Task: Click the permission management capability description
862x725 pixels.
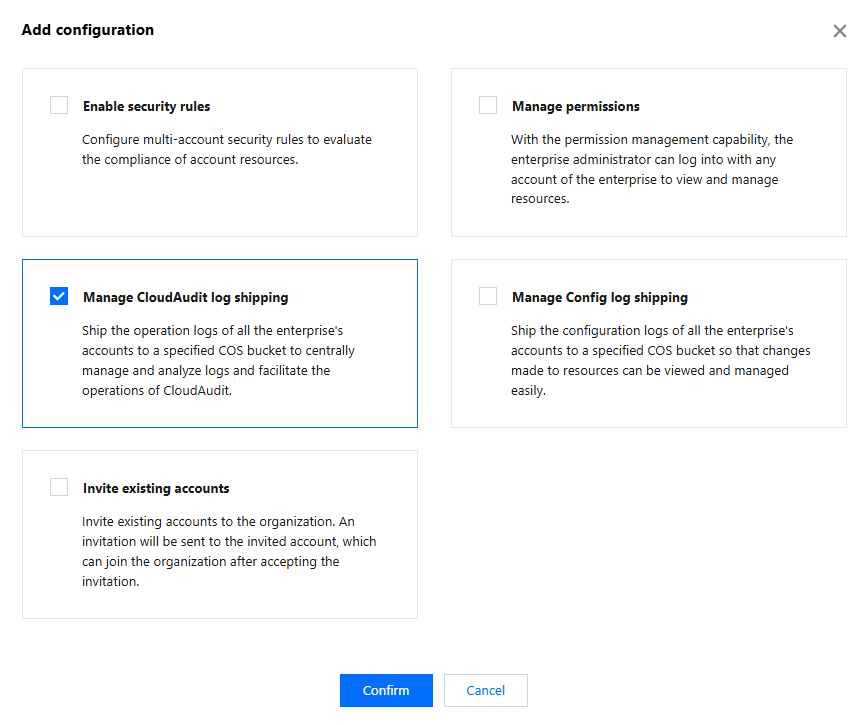Action: (651, 169)
